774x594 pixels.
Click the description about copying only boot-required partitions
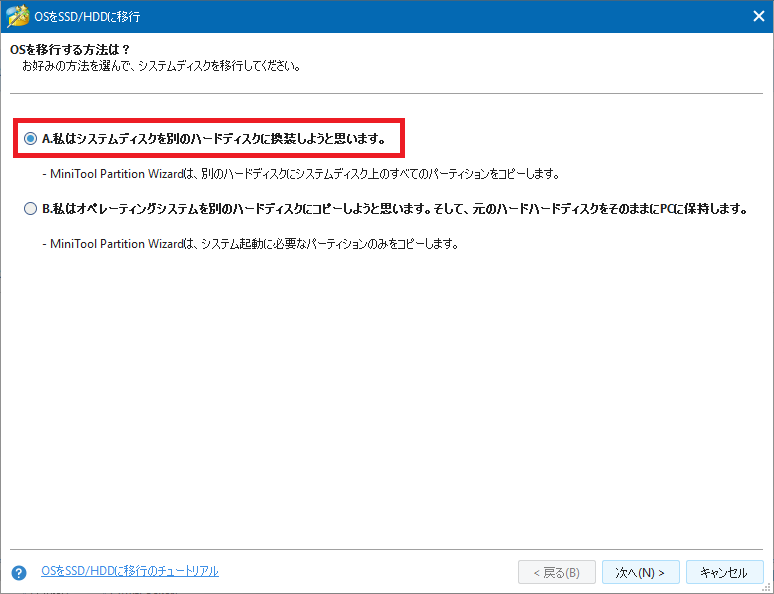tap(250, 244)
